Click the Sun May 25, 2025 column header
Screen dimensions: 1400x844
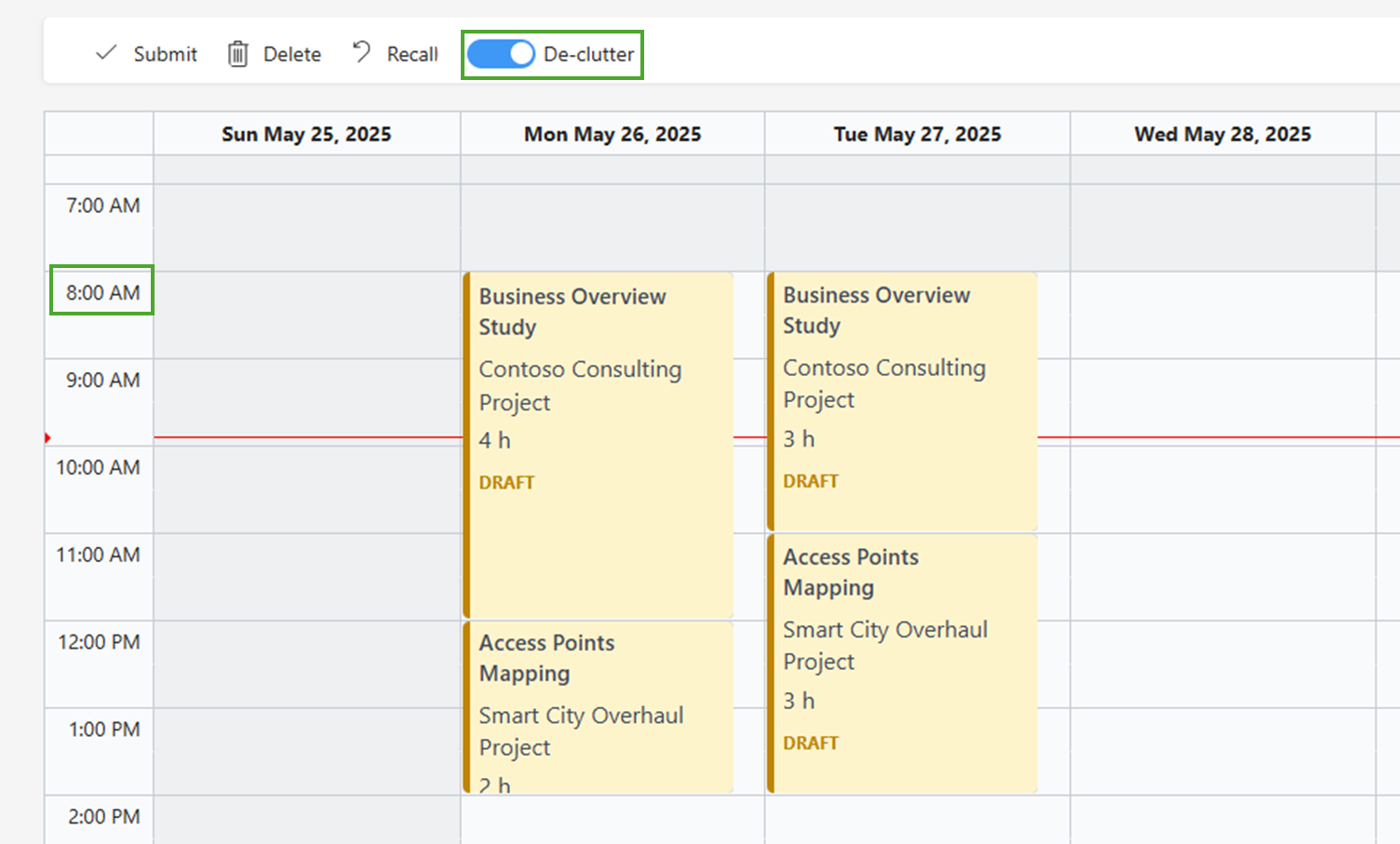click(x=305, y=134)
